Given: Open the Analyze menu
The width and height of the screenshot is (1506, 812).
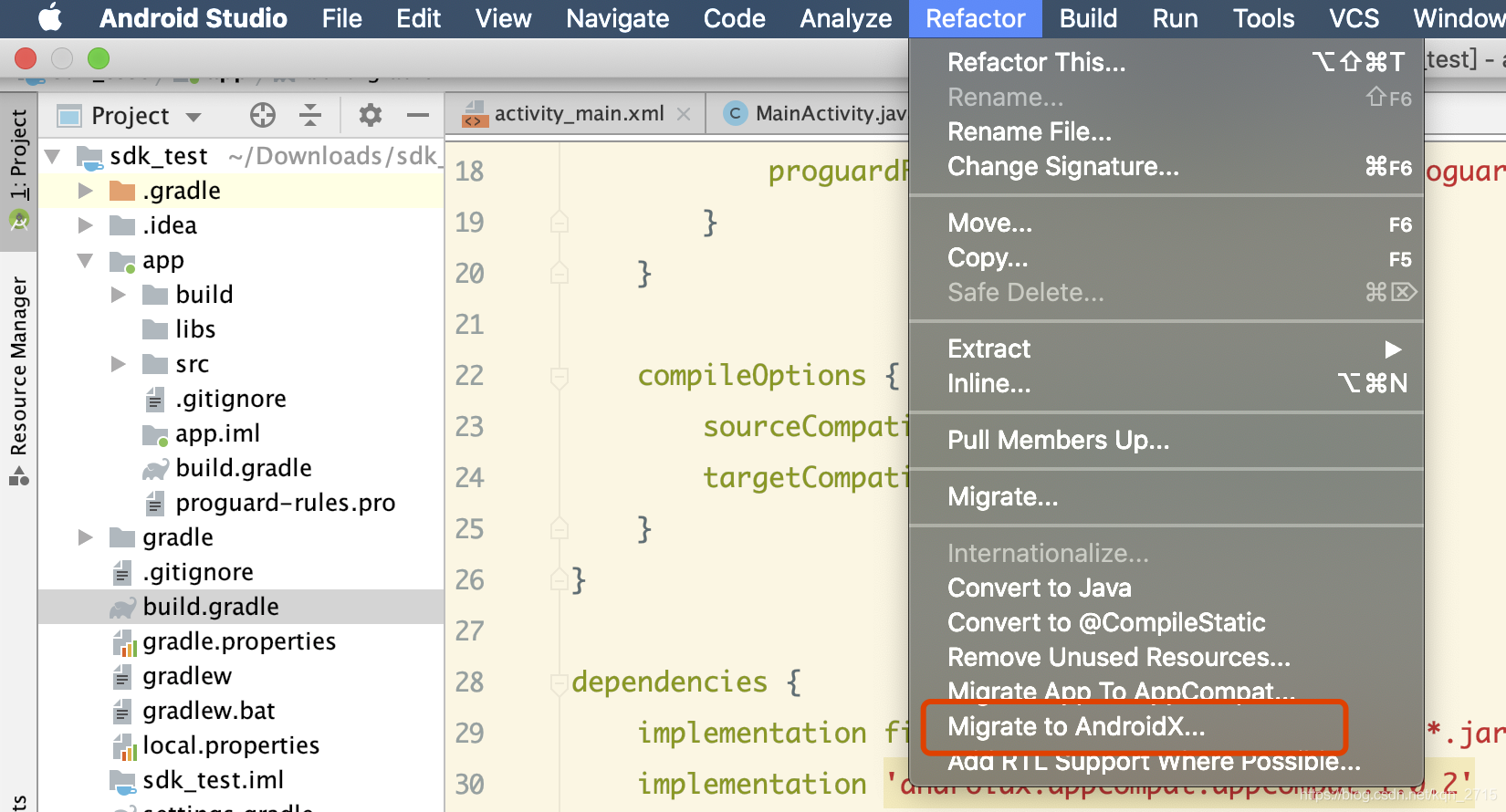Looking at the screenshot, I should point(846,18).
